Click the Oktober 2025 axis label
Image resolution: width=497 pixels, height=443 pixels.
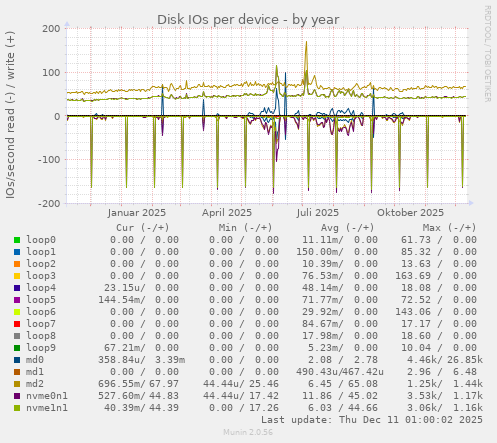click(410, 213)
